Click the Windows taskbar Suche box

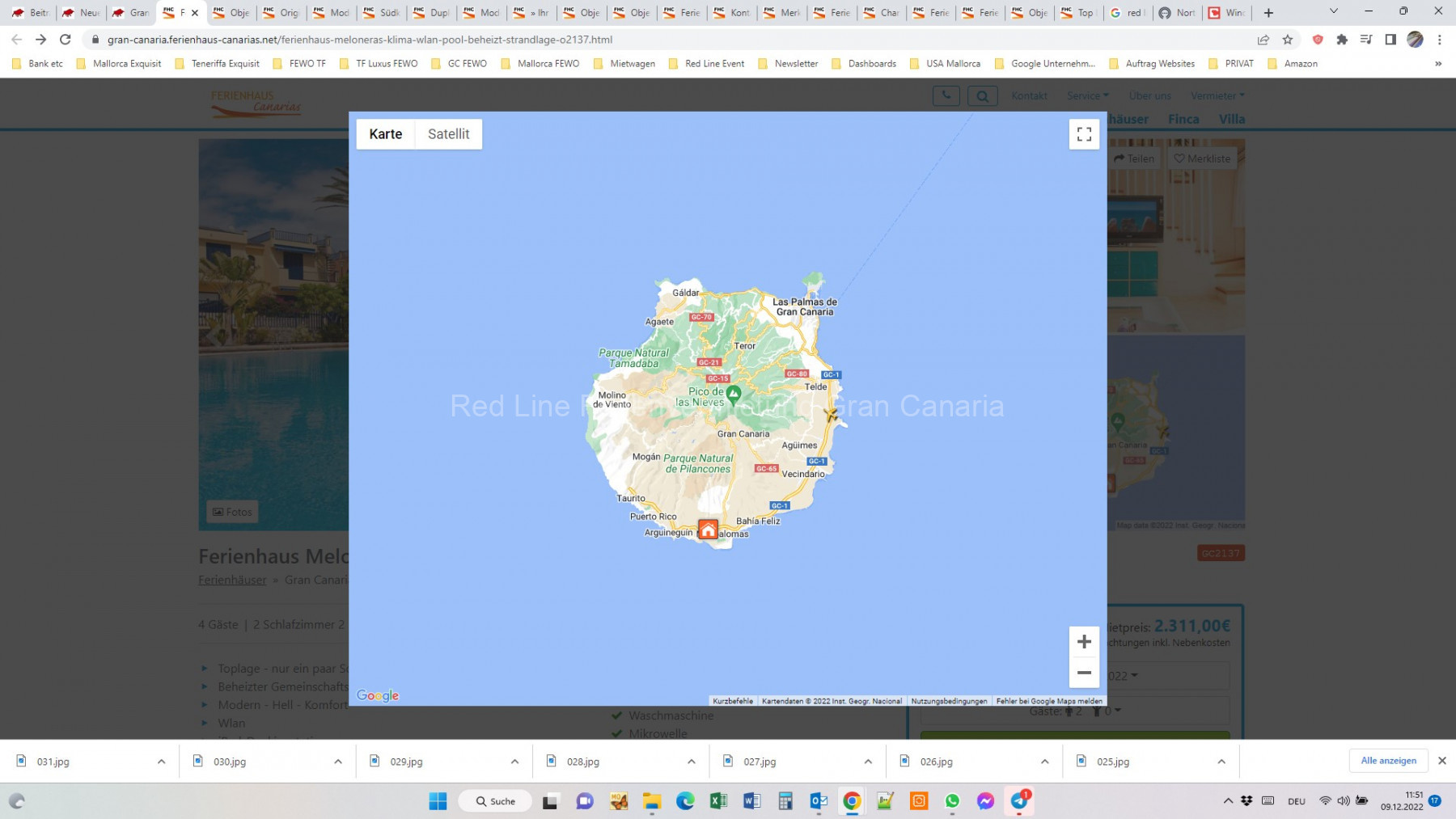point(495,801)
